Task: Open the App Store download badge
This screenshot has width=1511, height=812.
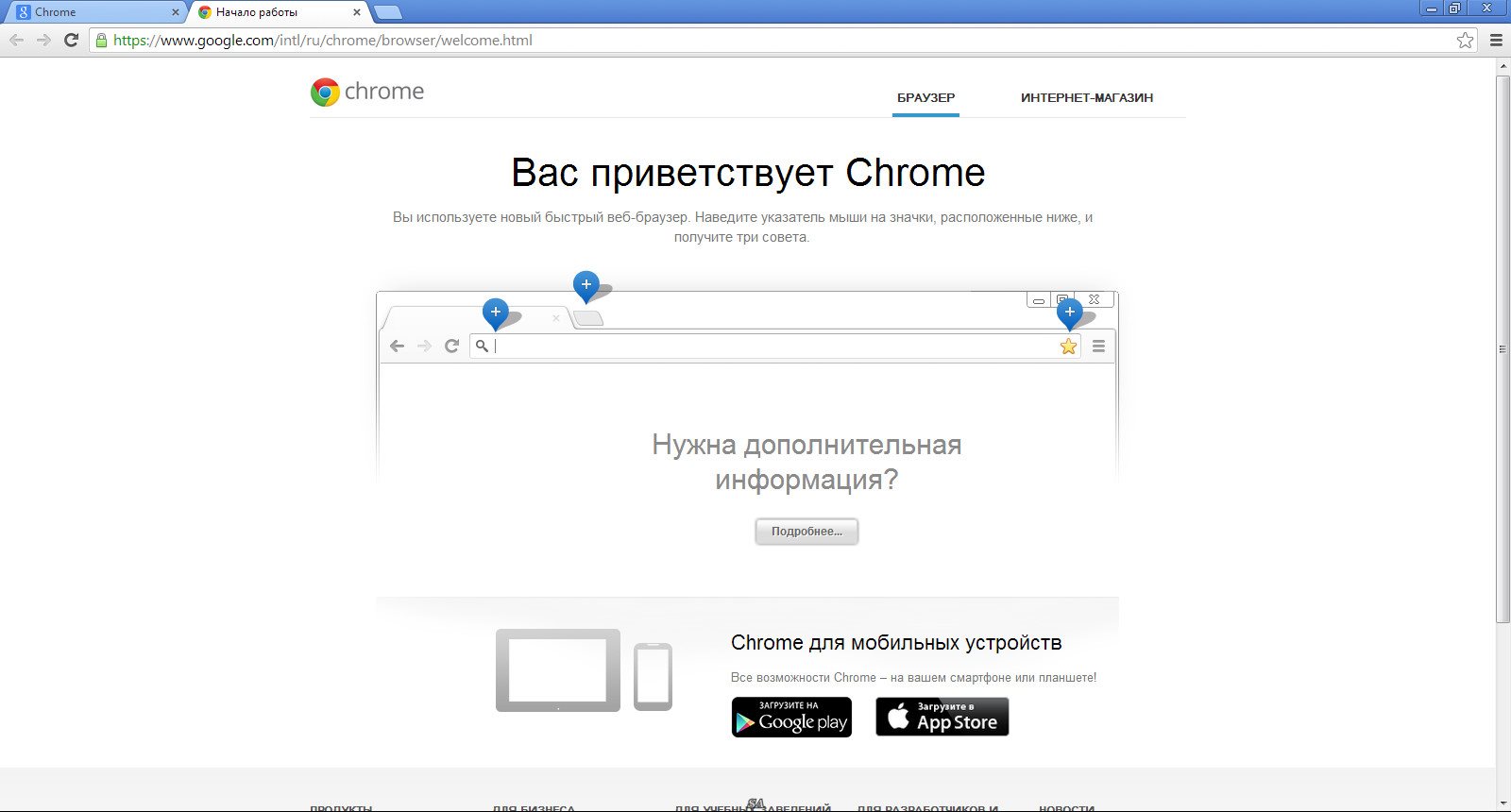Action: coord(942,717)
